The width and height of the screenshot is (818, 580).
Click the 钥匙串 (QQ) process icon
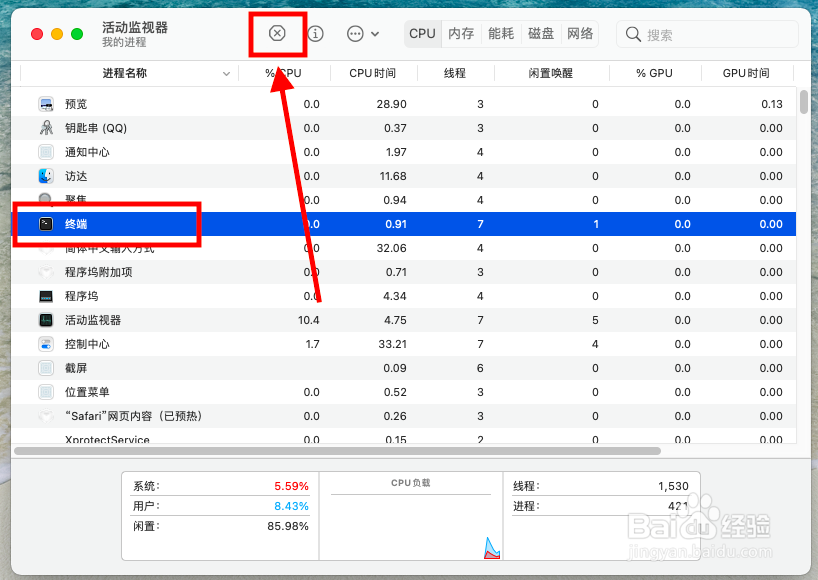click(x=44, y=128)
